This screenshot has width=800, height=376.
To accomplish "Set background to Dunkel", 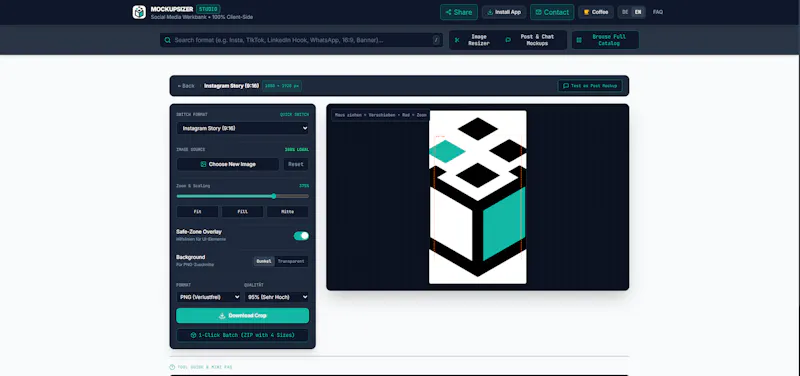I will [x=264, y=261].
